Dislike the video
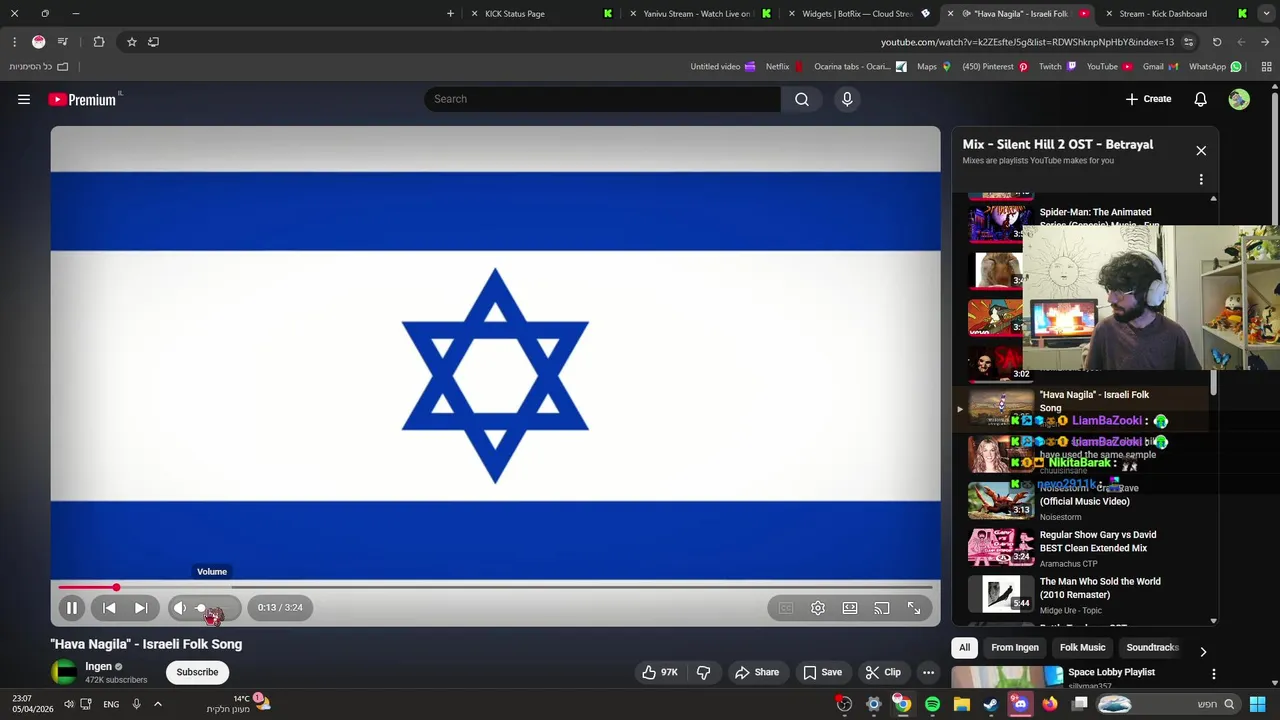This screenshot has width=1280, height=720. (x=704, y=672)
